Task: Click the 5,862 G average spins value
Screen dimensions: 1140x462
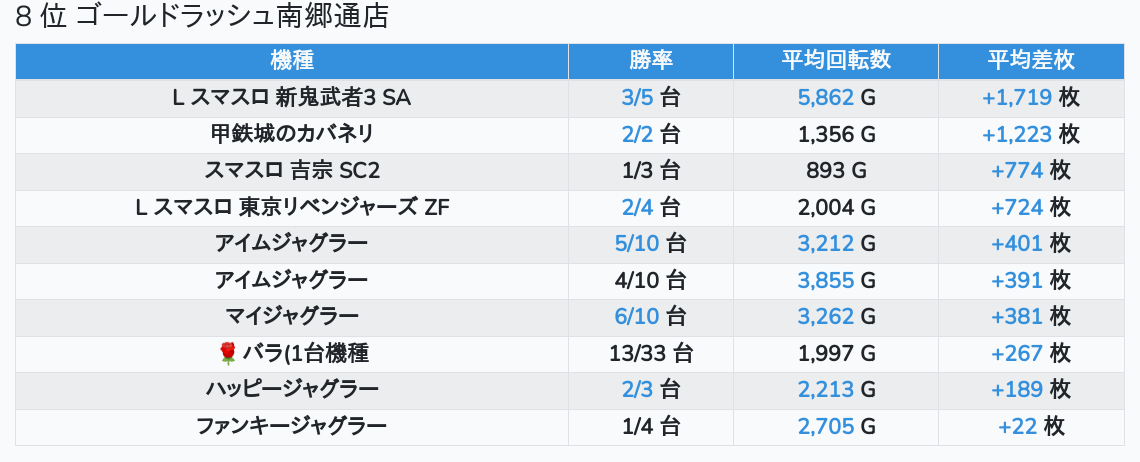Action: coord(826,98)
